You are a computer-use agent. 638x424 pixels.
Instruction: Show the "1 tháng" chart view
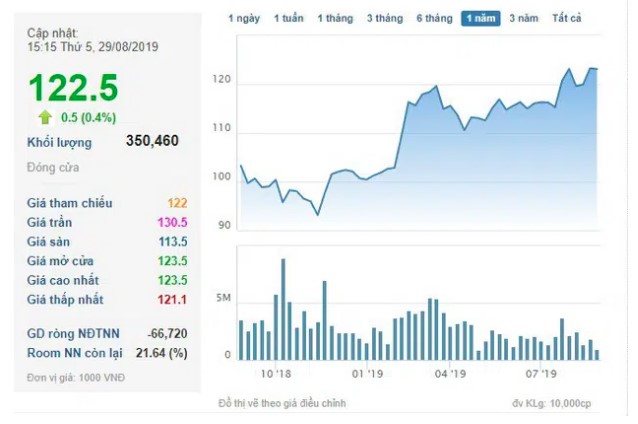(336, 19)
